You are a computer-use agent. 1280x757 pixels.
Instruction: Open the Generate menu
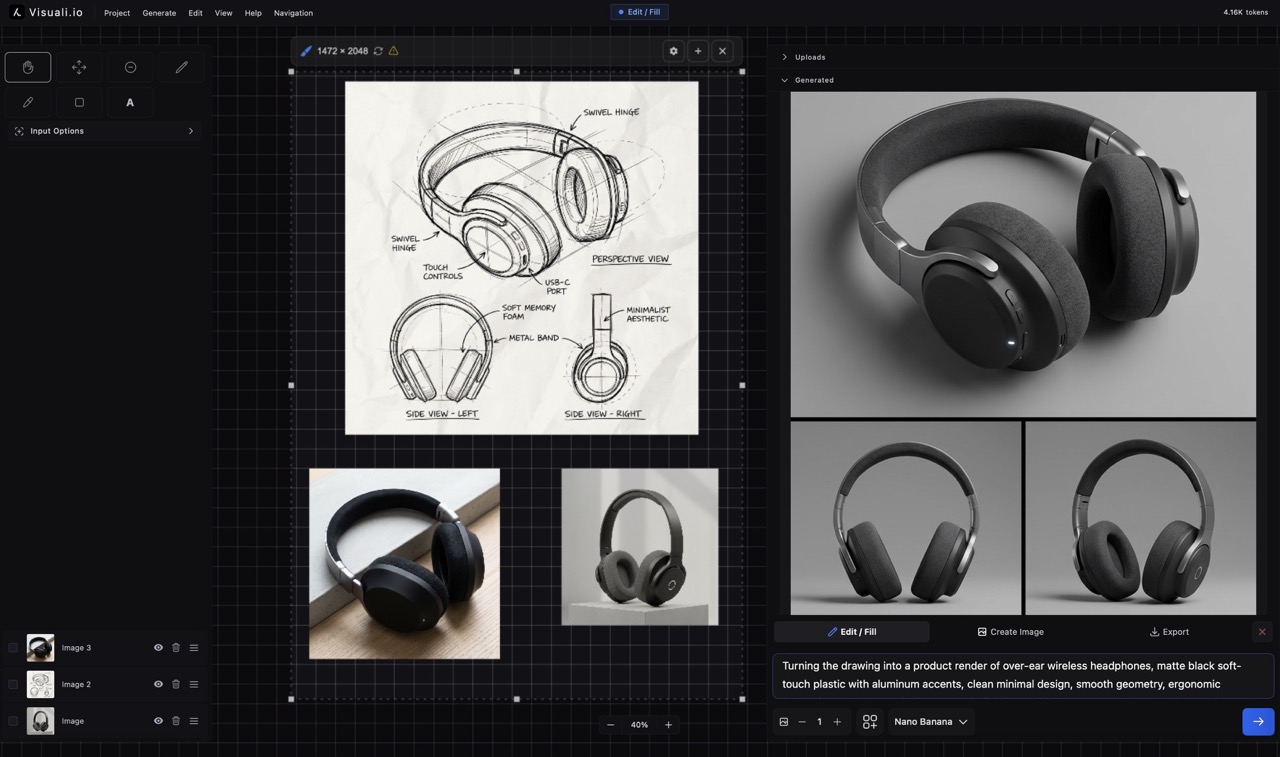[x=159, y=13]
